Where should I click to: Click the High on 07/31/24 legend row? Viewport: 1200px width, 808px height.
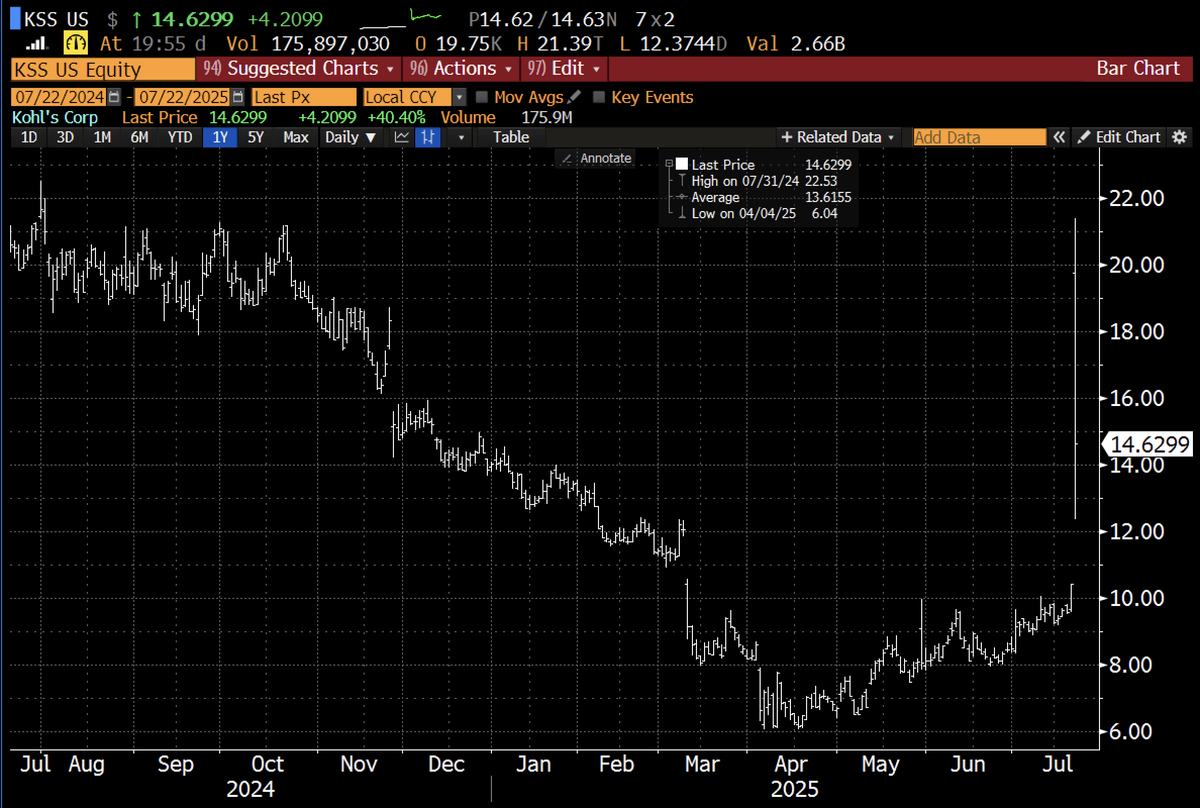[760, 181]
